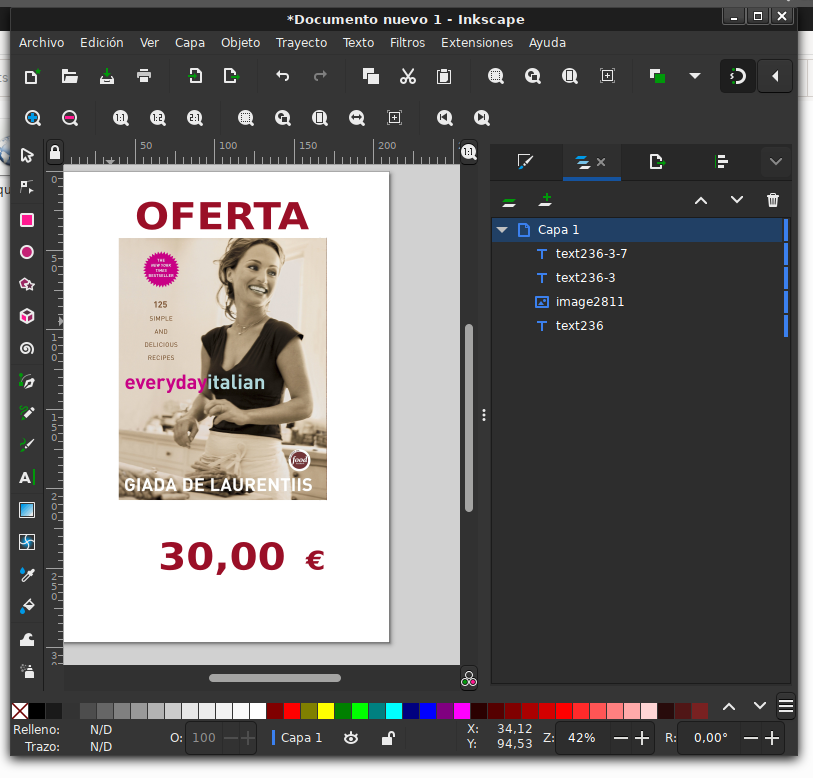Open an existing document folder icon

pyautogui.click(x=69, y=77)
